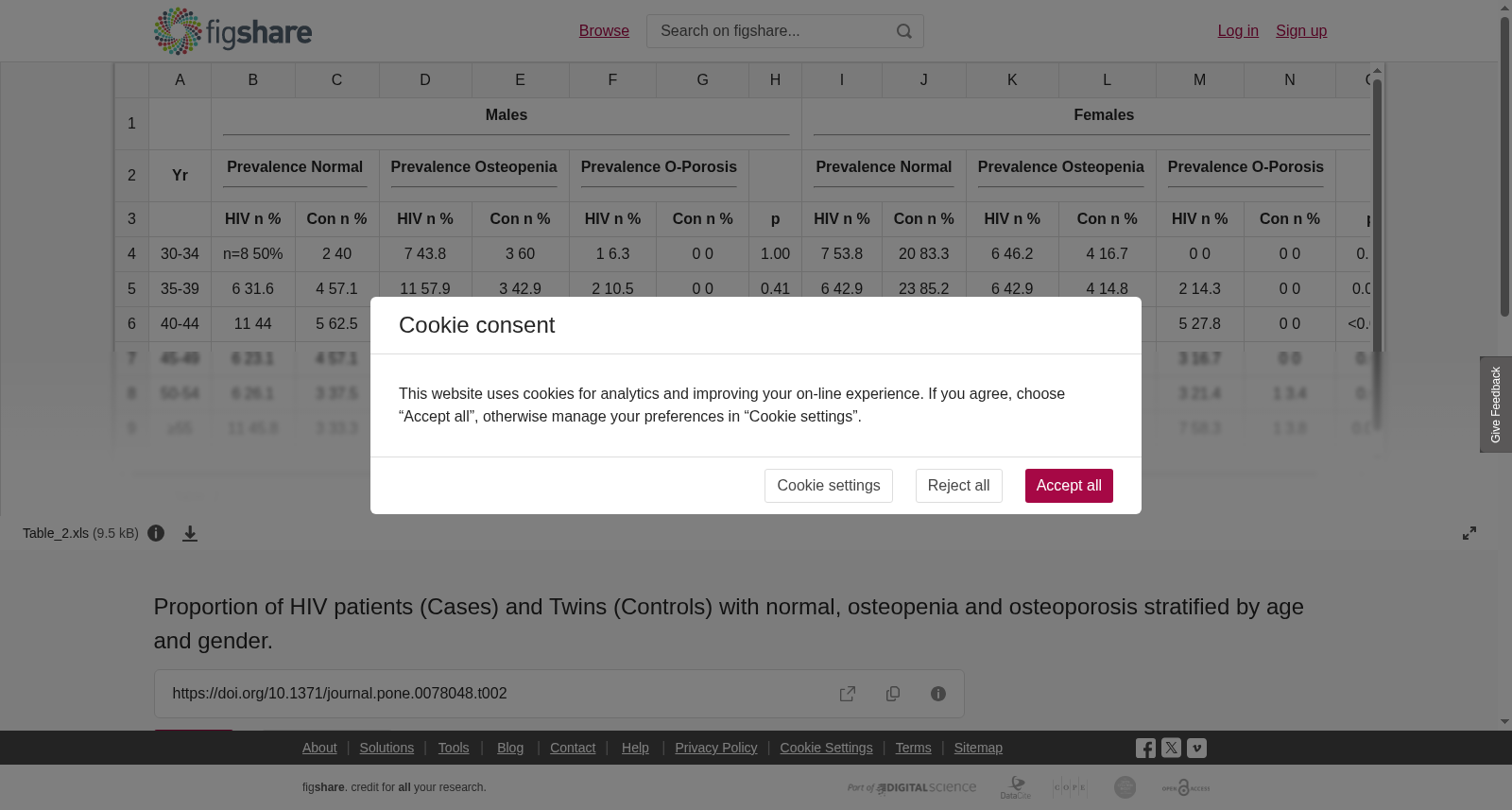The width and height of the screenshot is (1512, 810).
Task: Open the Tools footer link
Action: point(454,748)
